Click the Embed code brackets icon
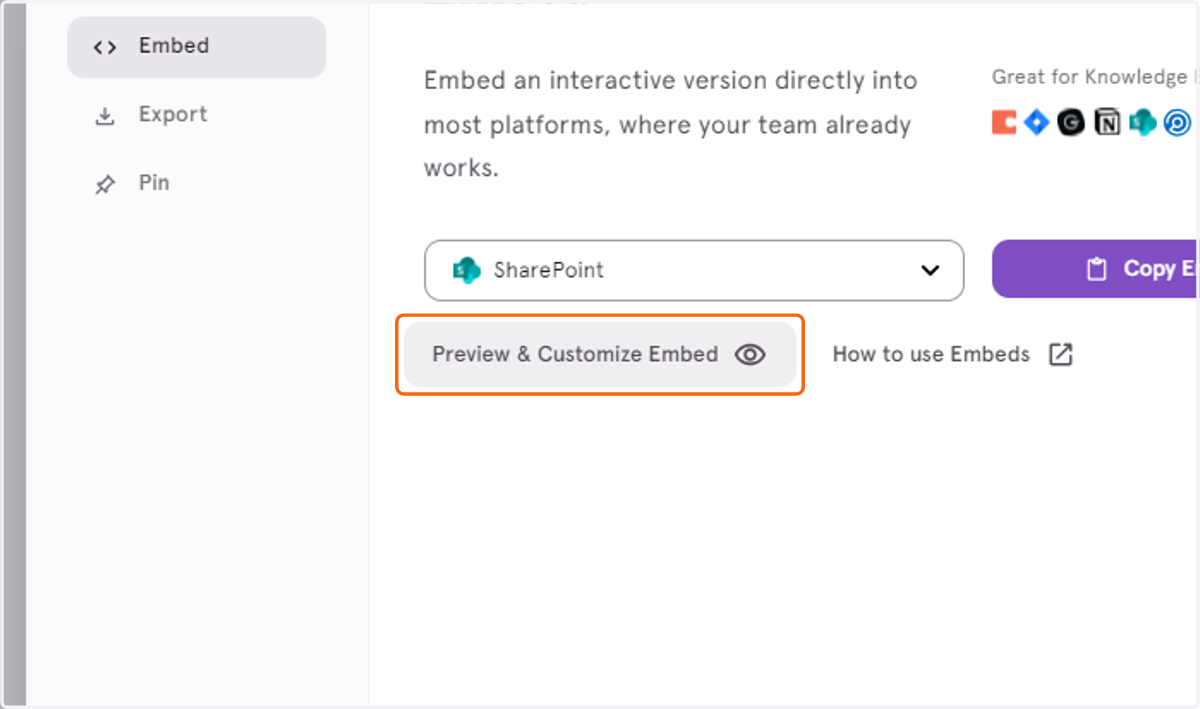 pyautogui.click(x=104, y=47)
